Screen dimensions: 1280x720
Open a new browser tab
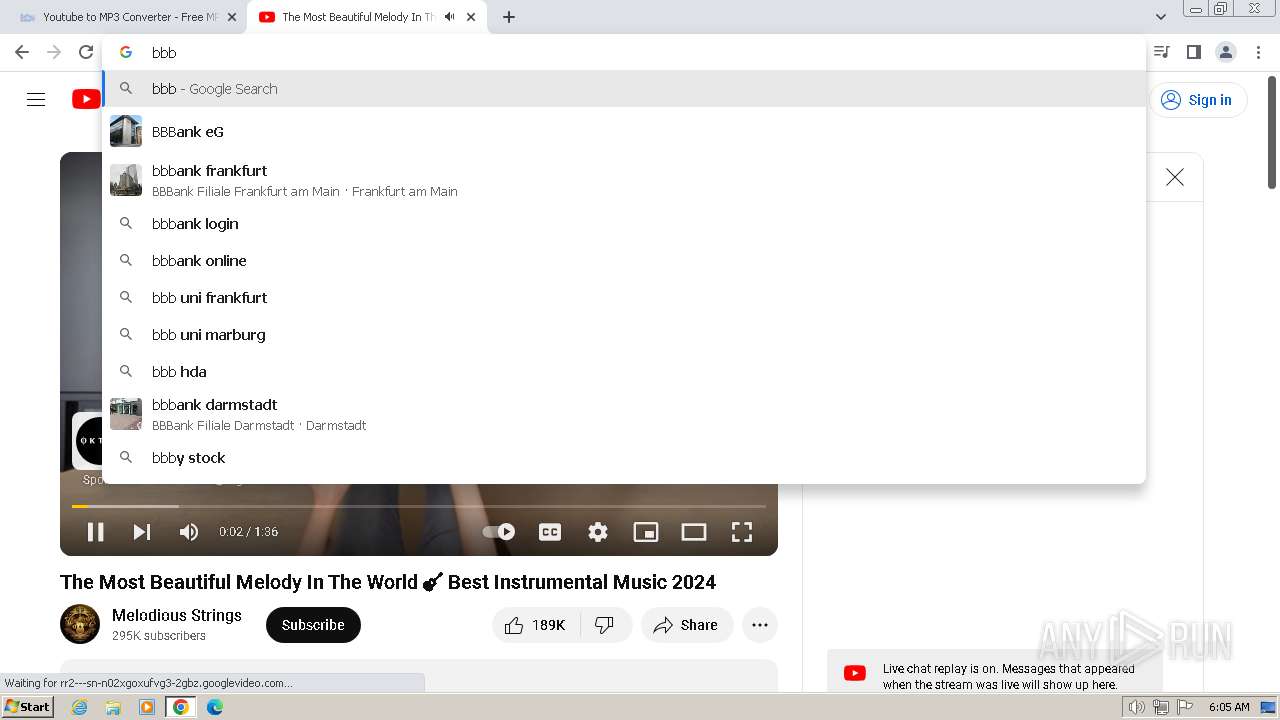pyautogui.click(x=509, y=17)
